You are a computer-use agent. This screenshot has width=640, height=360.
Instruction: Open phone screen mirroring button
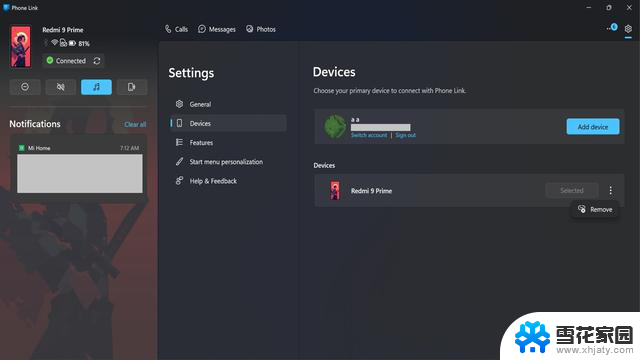click(x=132, y=87)
